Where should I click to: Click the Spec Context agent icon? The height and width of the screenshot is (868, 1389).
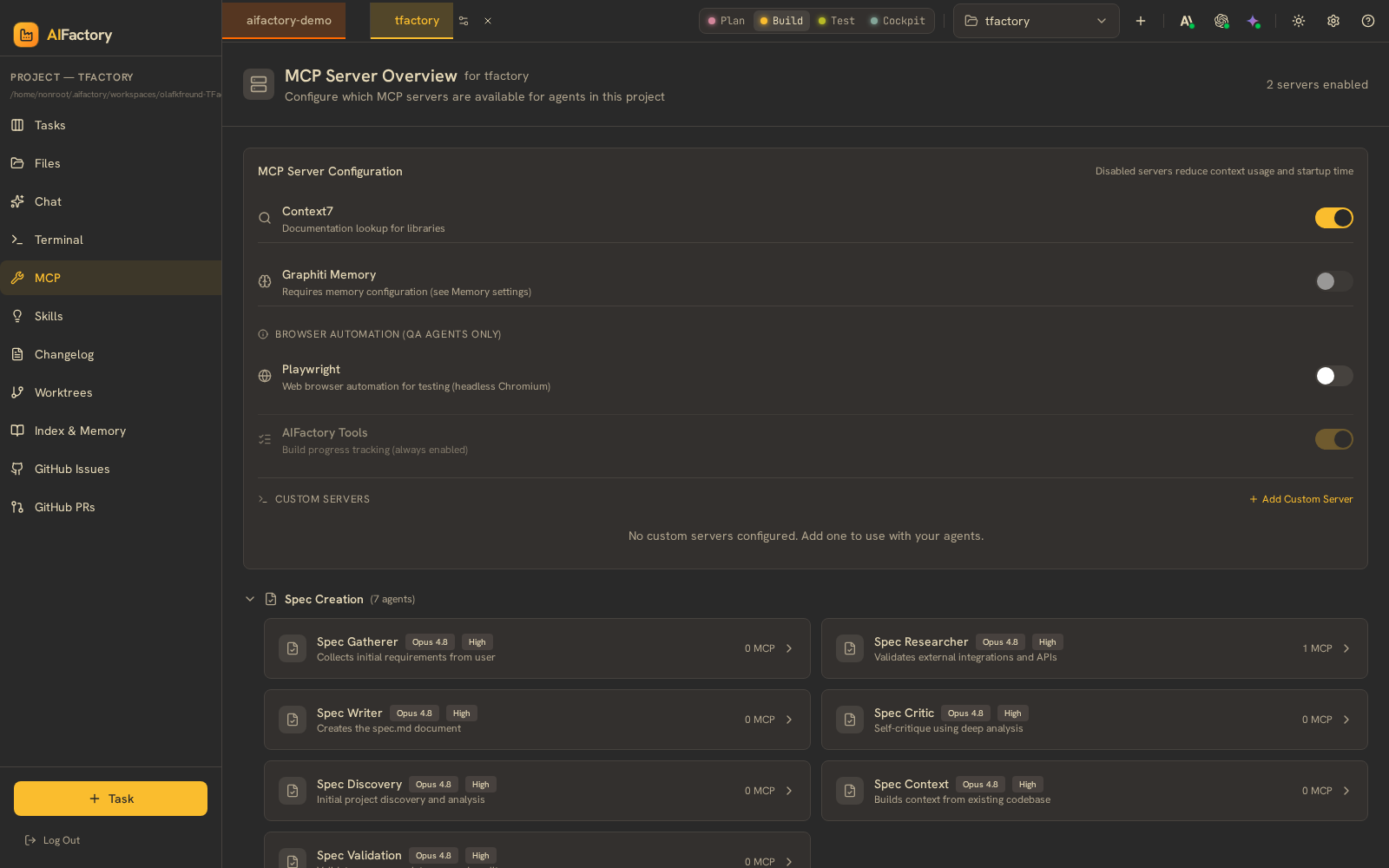pyautogui.click(x=850, y=791)
